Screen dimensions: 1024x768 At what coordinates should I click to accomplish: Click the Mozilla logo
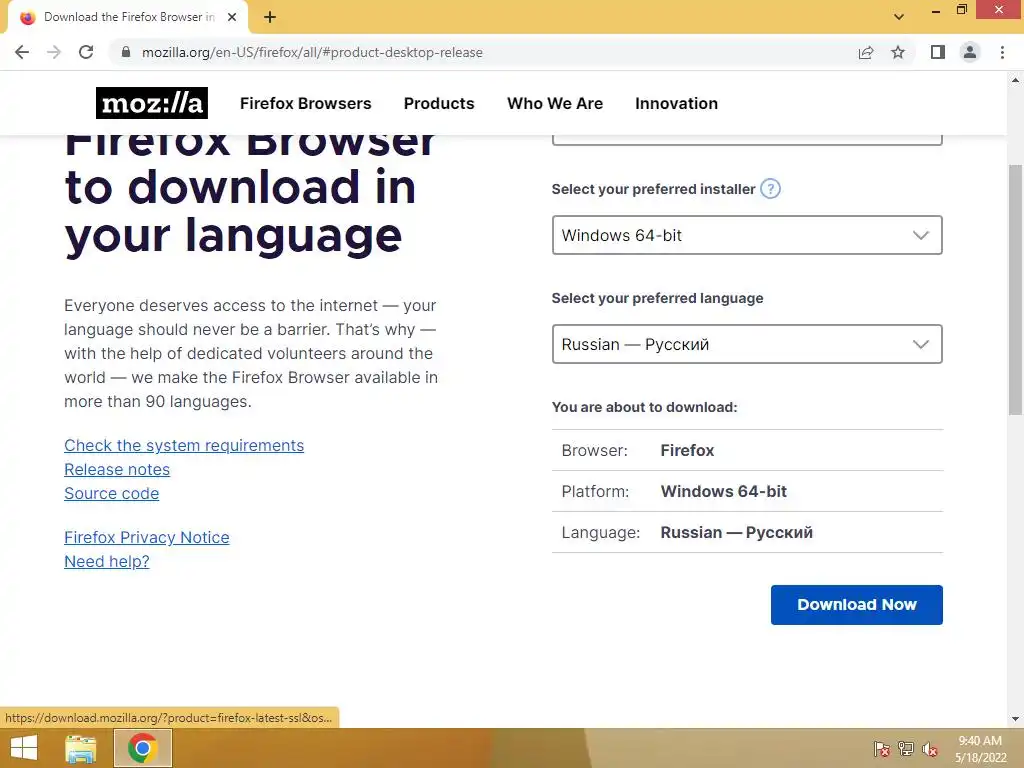pos(152,103)
